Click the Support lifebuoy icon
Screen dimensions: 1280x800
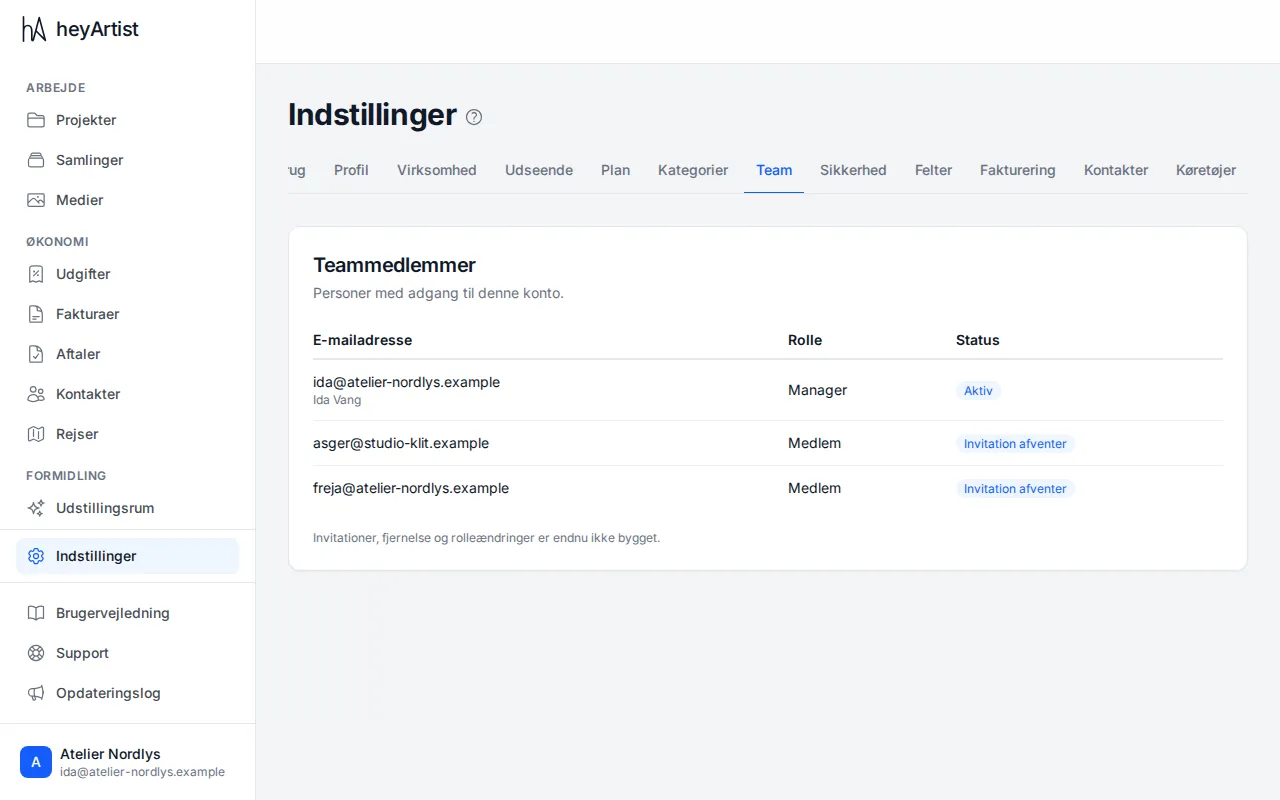coord(36,653)
